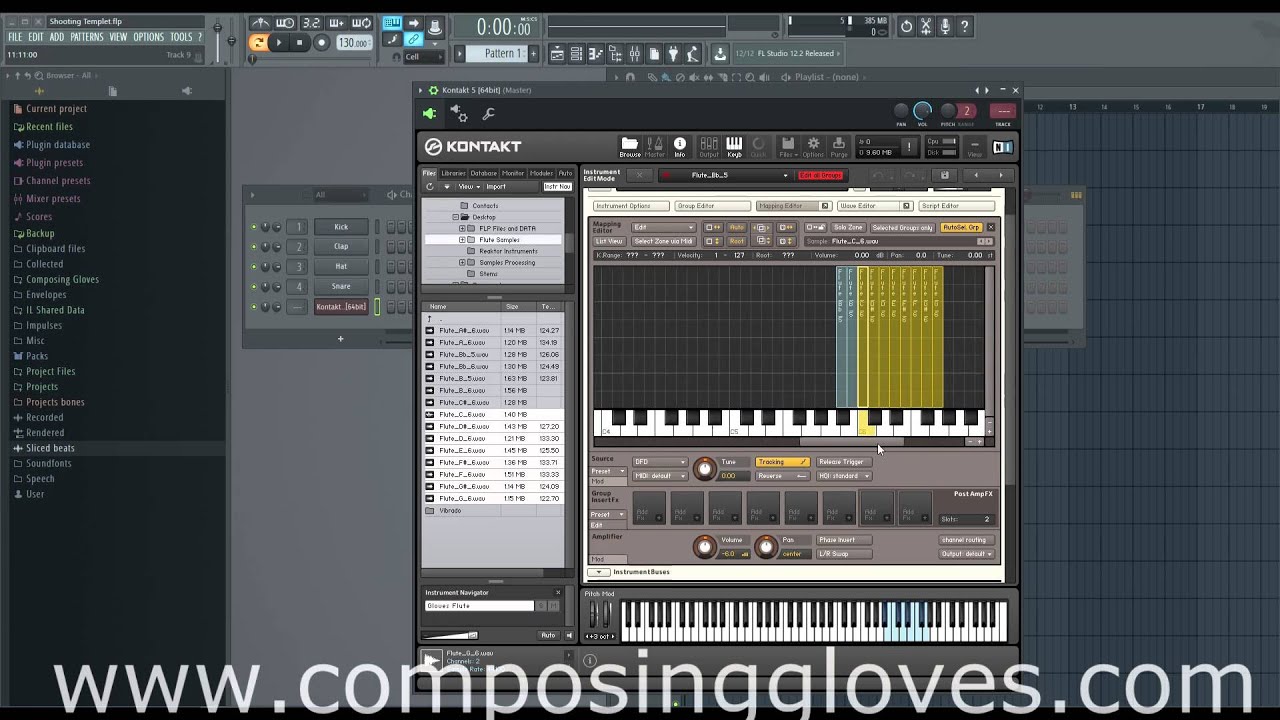The width and height of the screenshot is (1280, 720).
Task: Toggle the Tracking button in Source
Action: coord(783,462)
